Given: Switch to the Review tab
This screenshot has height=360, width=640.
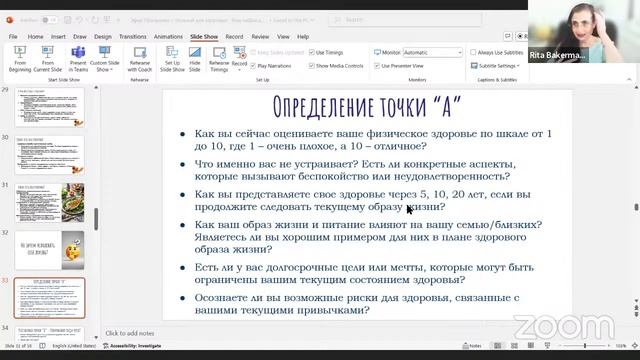Looking at the screenshot, I should tap(260, 36).
